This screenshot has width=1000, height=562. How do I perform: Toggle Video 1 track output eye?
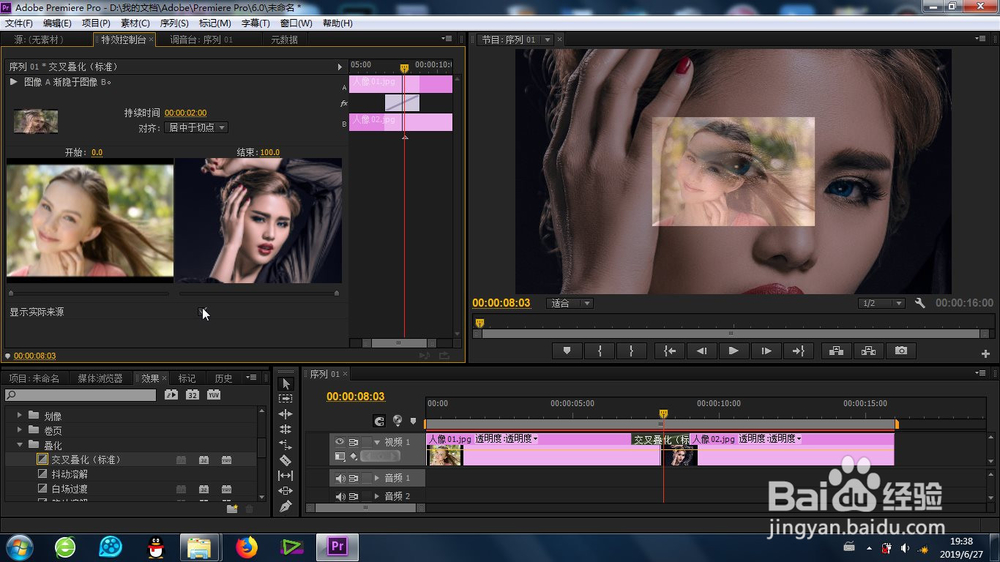click(339, 441)
